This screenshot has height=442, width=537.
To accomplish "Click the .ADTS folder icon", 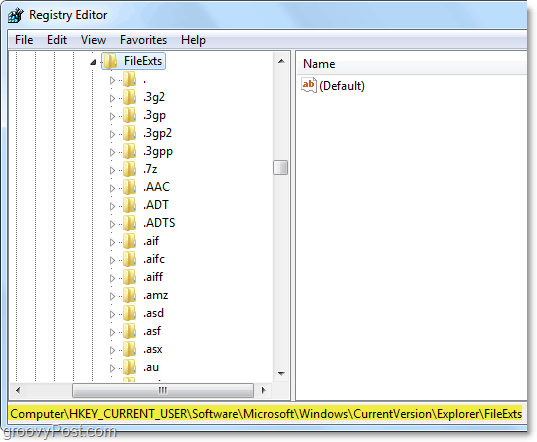I will pos(129,223).
